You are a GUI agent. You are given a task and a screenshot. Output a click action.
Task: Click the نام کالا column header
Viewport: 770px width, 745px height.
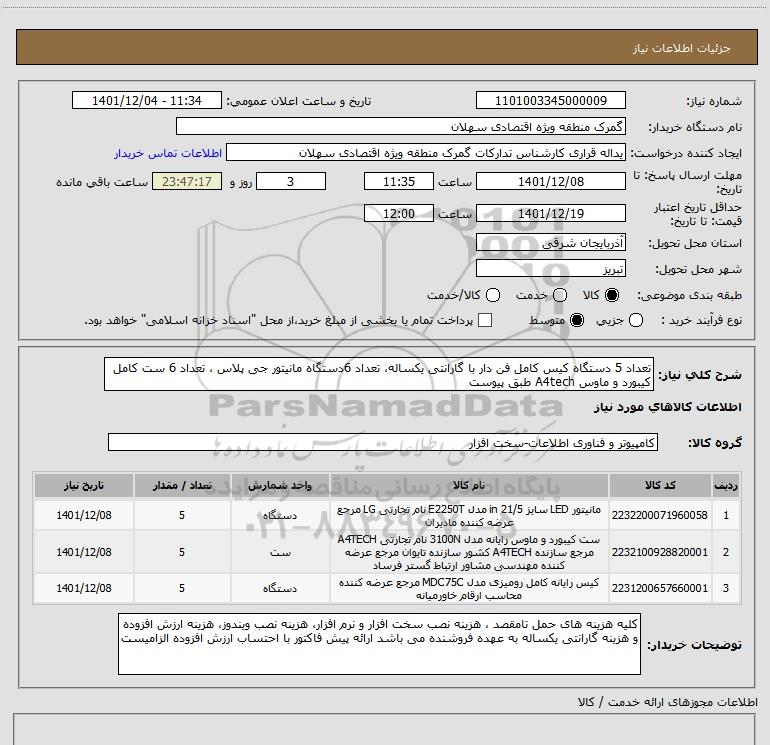[x=469, y=485]
